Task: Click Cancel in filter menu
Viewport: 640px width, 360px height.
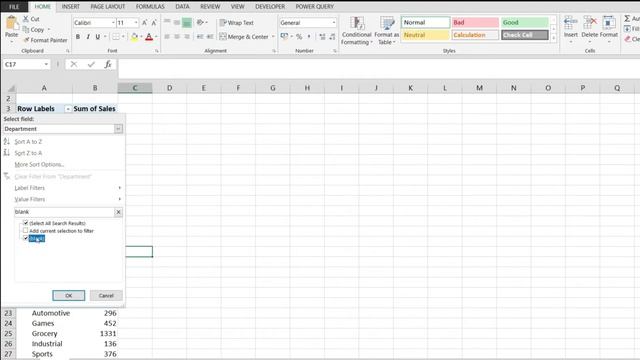Action: (x=106, y=296)
